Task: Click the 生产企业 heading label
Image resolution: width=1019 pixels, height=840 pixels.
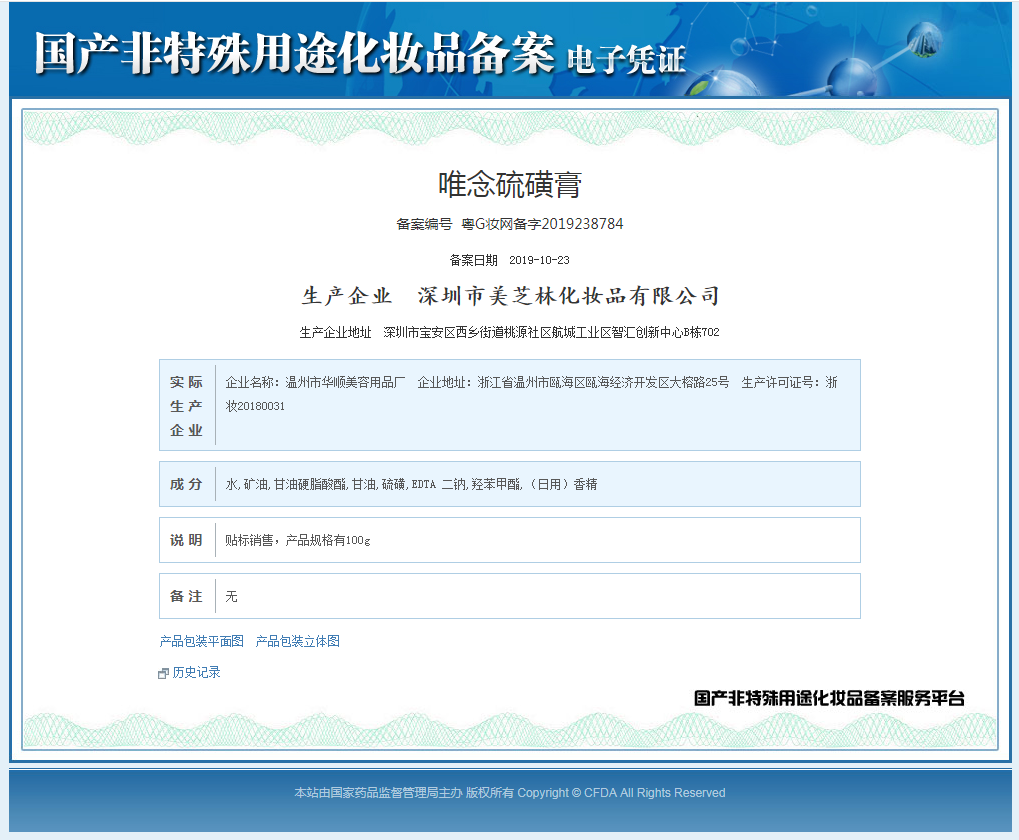Action: 346,296
